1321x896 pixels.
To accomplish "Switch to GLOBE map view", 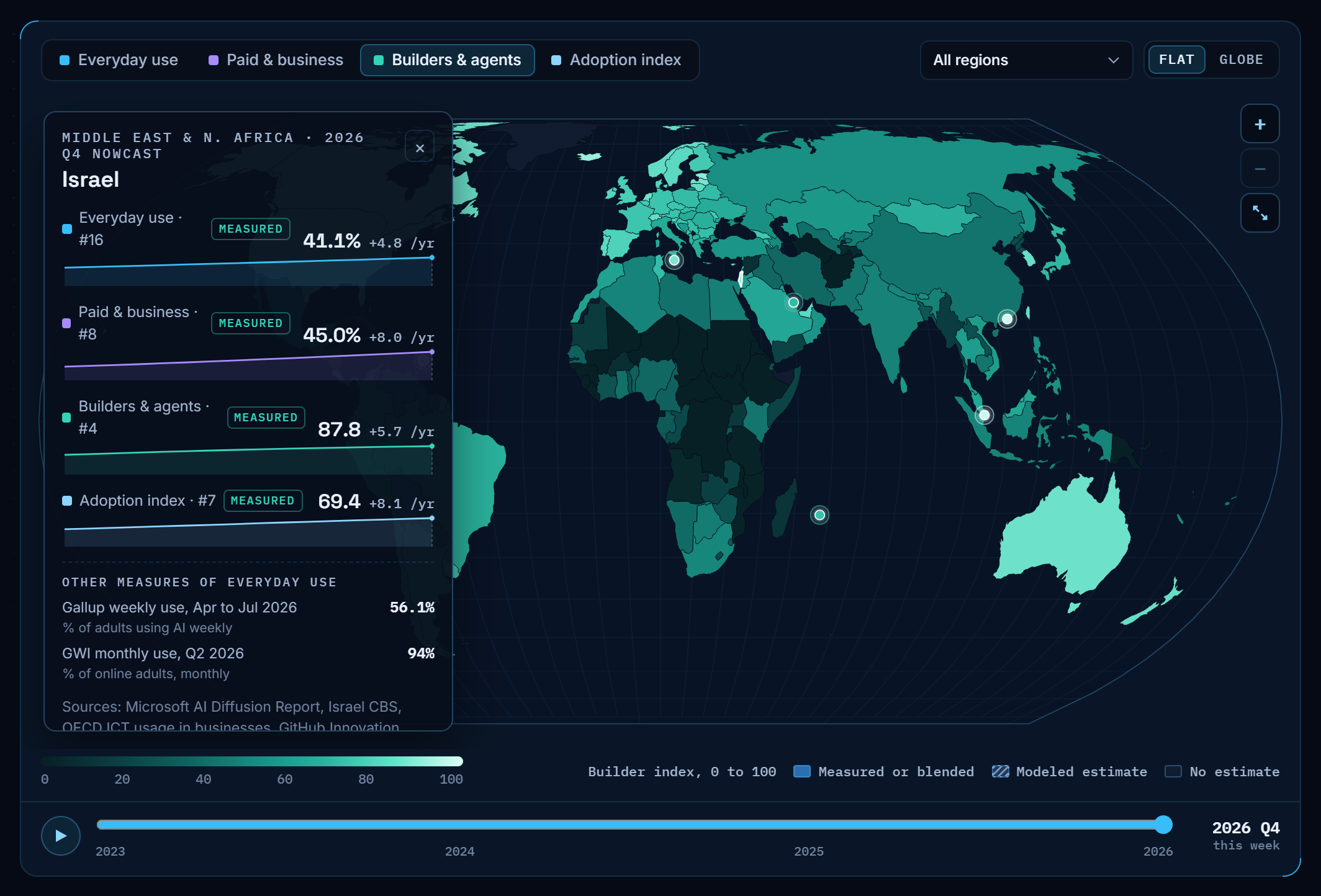I will coord(1241,60).
